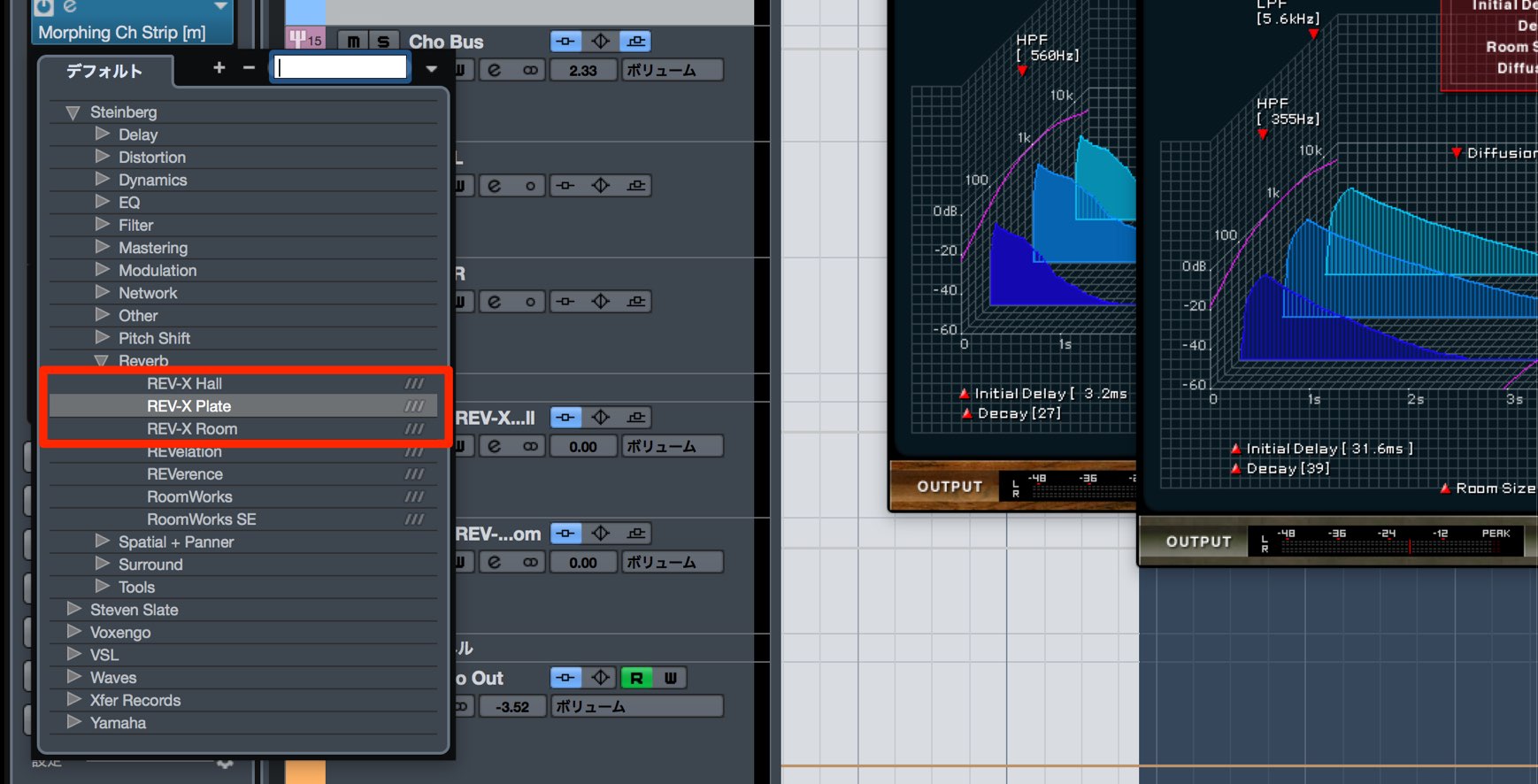
Task: Open ボリューム dropdown on REV-...om track
Action: pos(673,562)
